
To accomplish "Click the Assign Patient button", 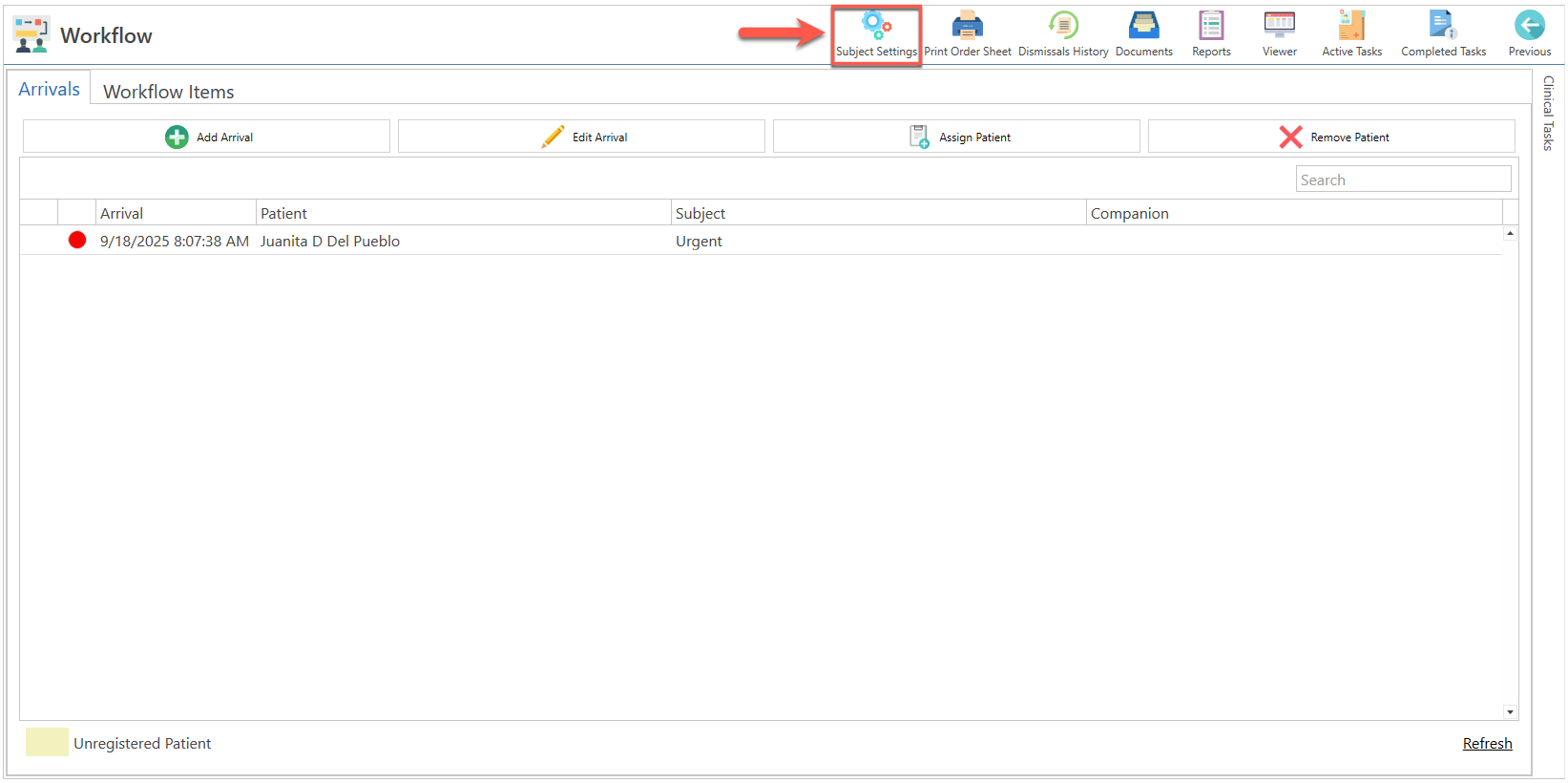I will click(x=956, y=137).
